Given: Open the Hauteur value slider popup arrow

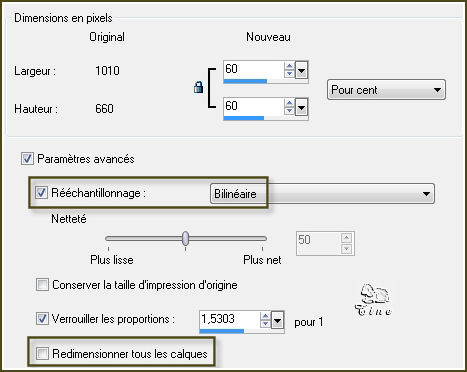Looking at the screenshot, I should tap(301, 107).
